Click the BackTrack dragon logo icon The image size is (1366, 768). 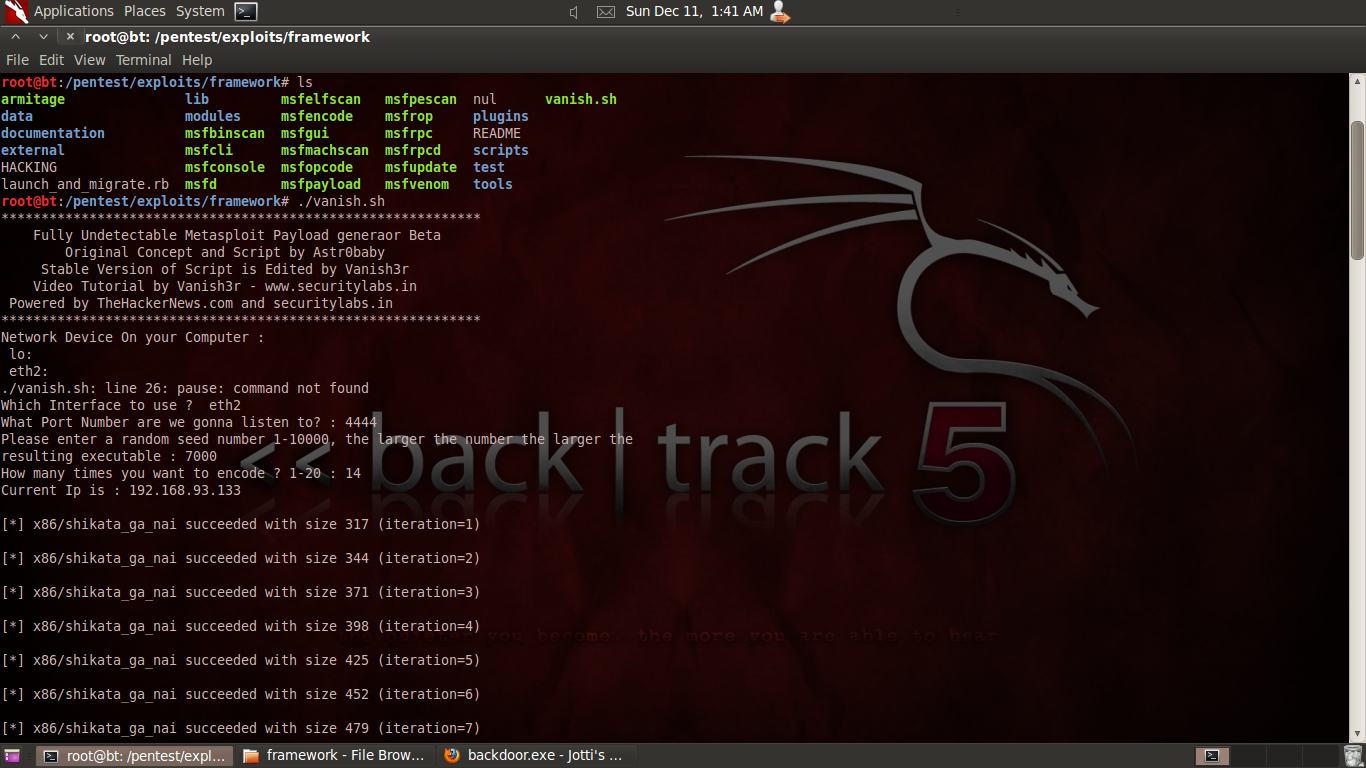coord(15,12)
